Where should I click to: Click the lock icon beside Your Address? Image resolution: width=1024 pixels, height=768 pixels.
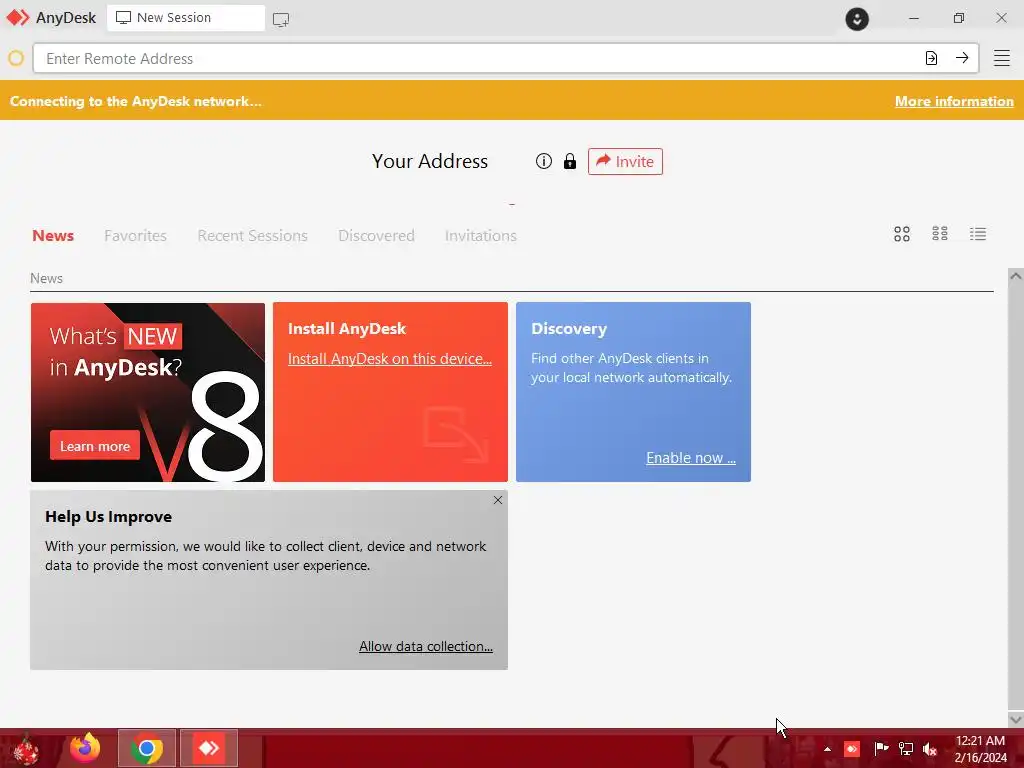click(569, 161)
